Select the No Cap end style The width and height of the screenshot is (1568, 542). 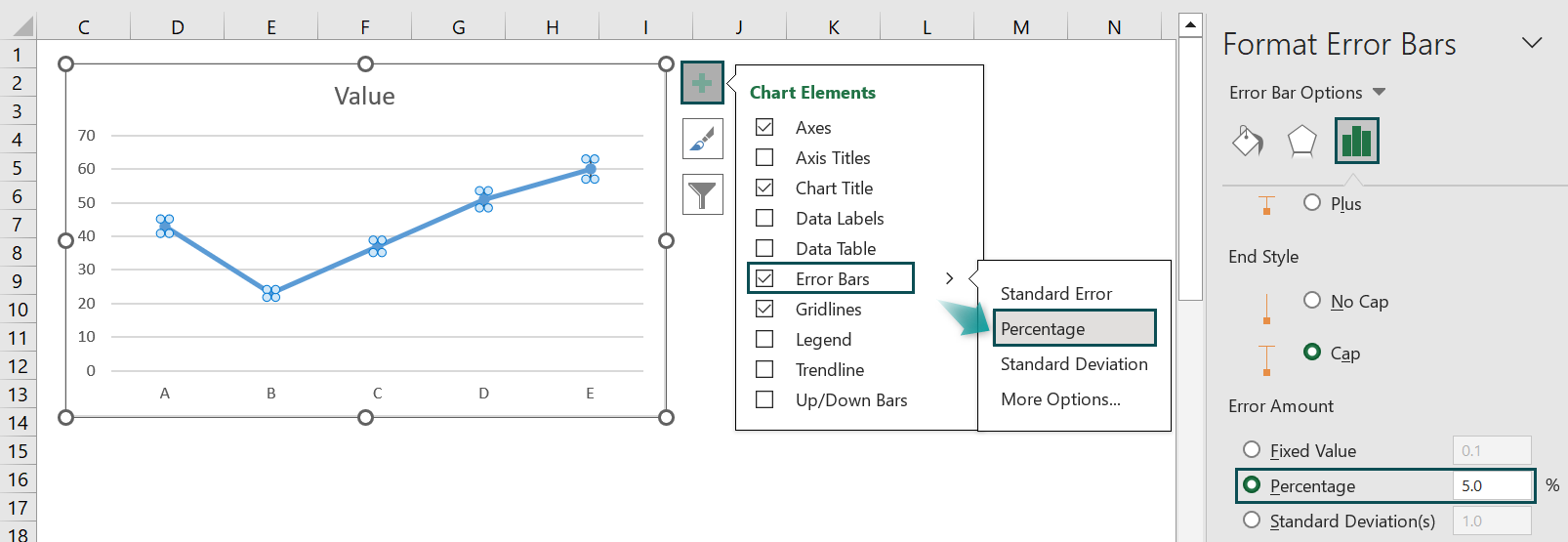(x=1312, y=300)
